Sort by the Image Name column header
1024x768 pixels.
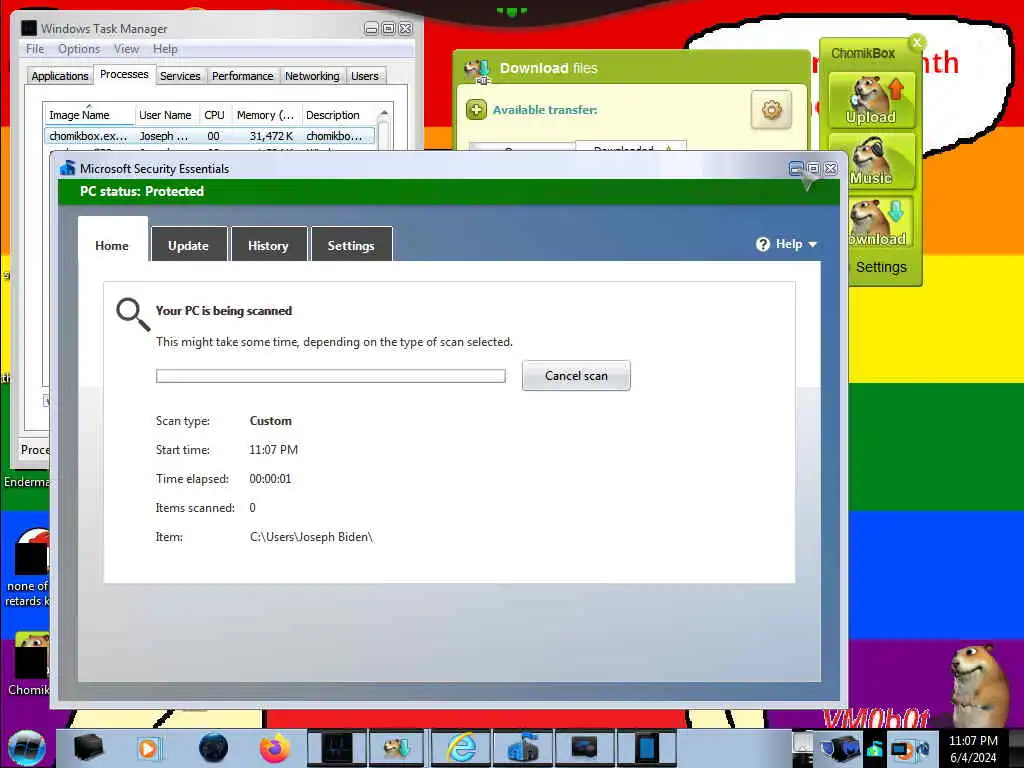pos(89,115)
